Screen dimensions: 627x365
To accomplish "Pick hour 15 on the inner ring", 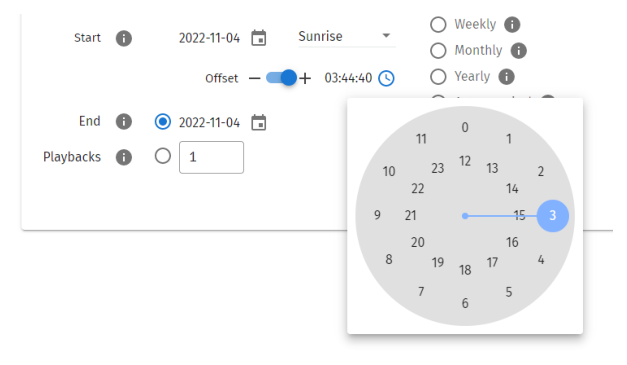I will click(x=519, y=216).
